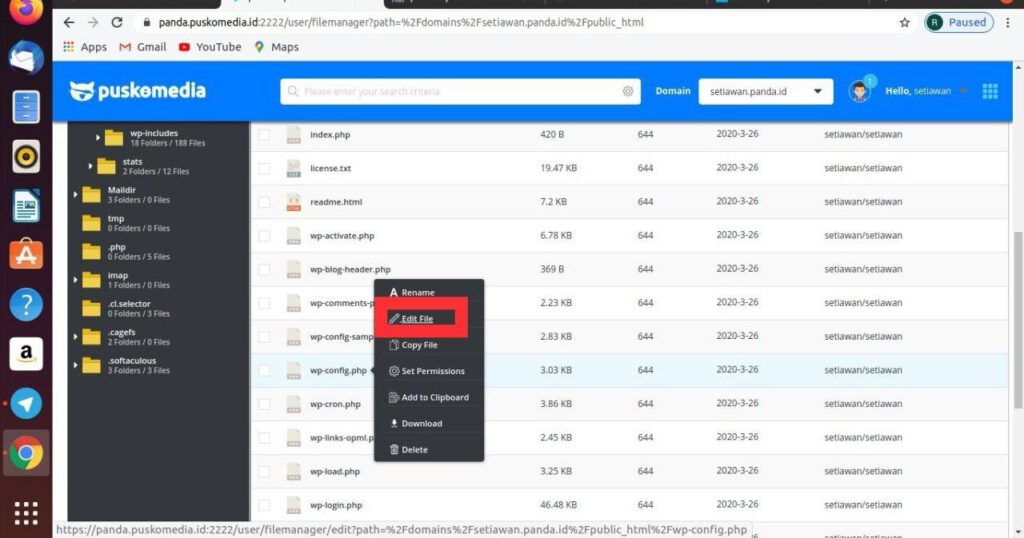
Task: Check the wp-blog-header.php row checkbox
Action: click(x=264, y=269)
